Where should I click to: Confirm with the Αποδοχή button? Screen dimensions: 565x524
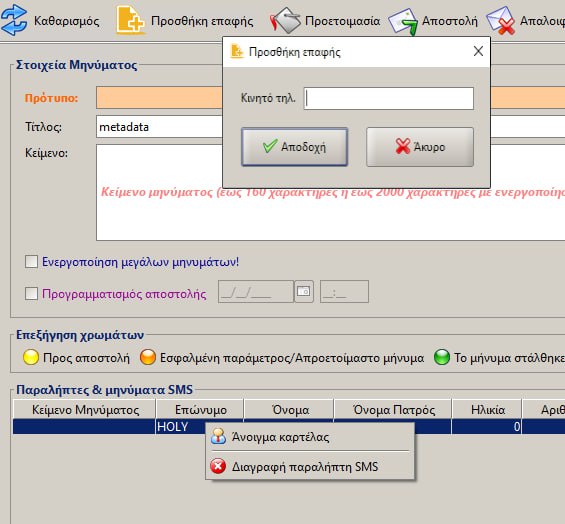coord(294,147)
